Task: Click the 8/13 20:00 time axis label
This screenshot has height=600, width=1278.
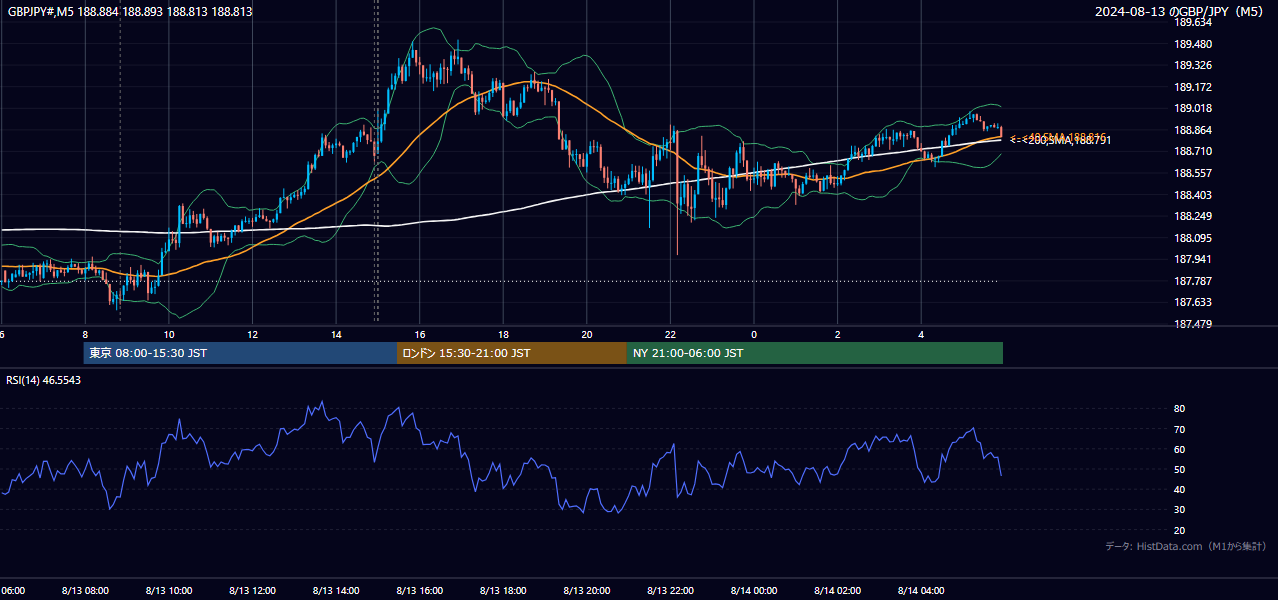Action: [586, 590]
